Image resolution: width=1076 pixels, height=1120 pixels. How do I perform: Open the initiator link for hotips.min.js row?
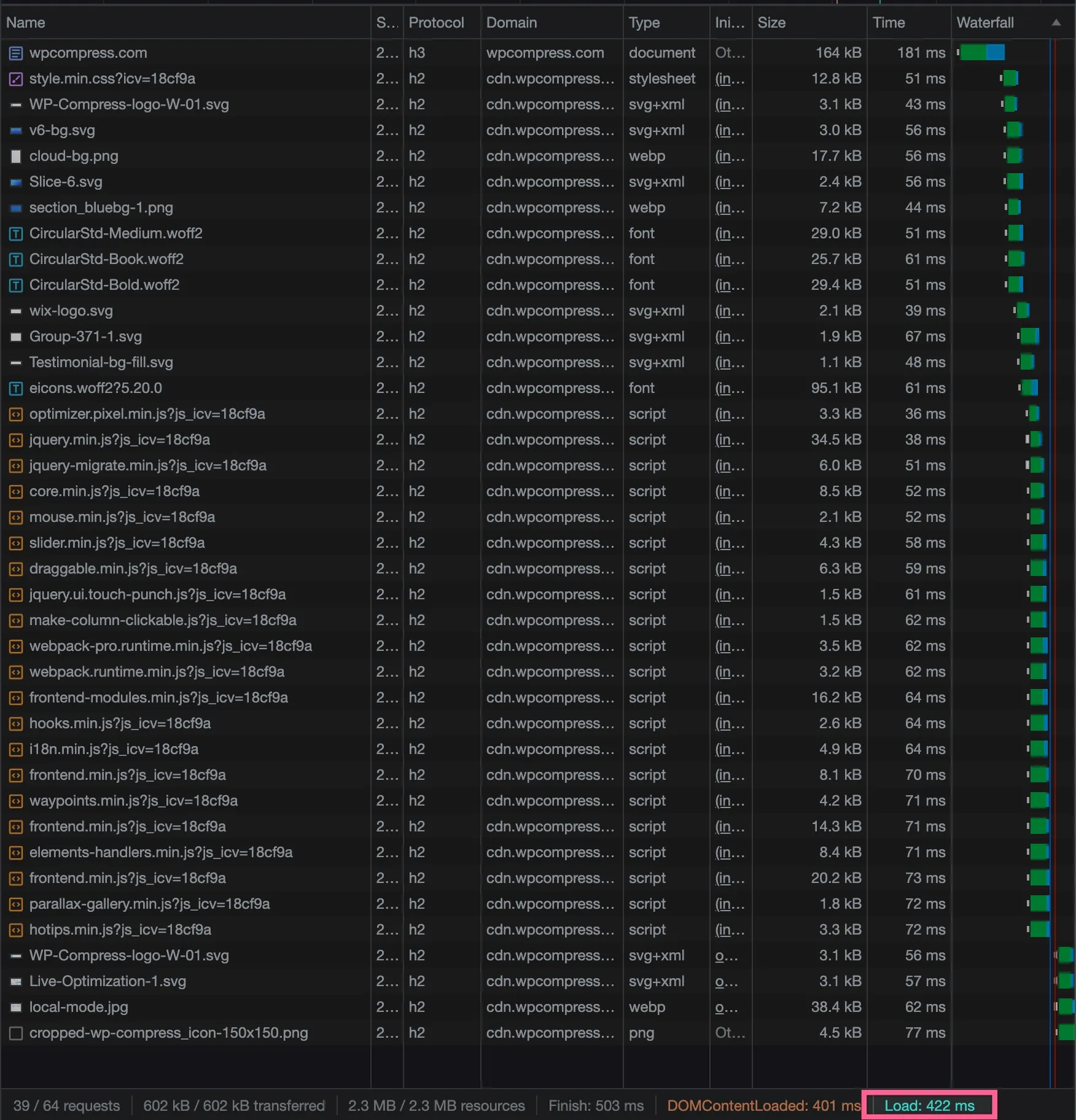[x=730, y=930]
